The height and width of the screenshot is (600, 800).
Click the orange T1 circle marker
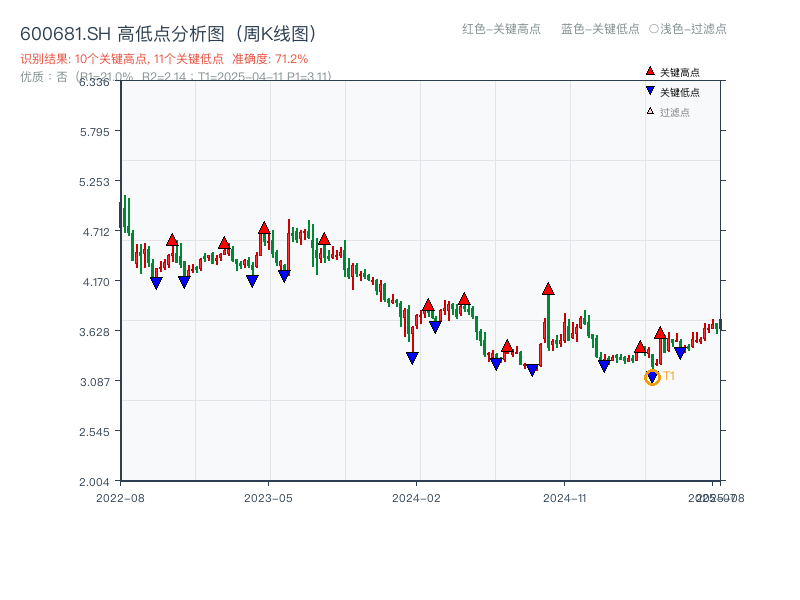click(x=652, y=377)
